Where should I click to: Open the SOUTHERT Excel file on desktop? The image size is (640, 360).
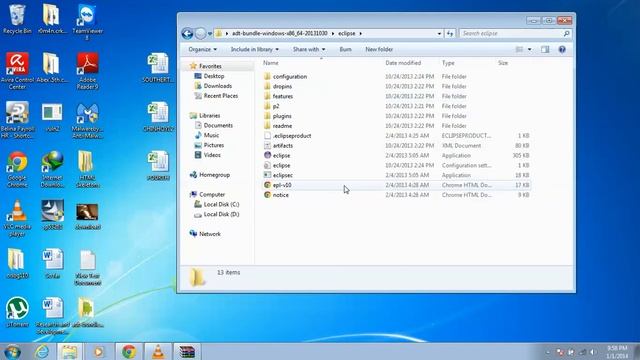click(x=158, y=68)
